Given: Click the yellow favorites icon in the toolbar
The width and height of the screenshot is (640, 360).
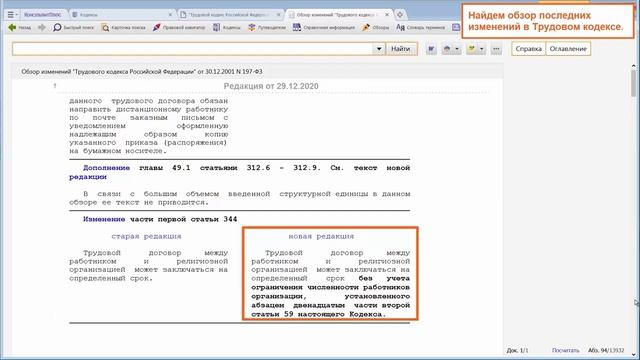Looking at the screenshot, I should pyautogui.click(x=471, y=49).
